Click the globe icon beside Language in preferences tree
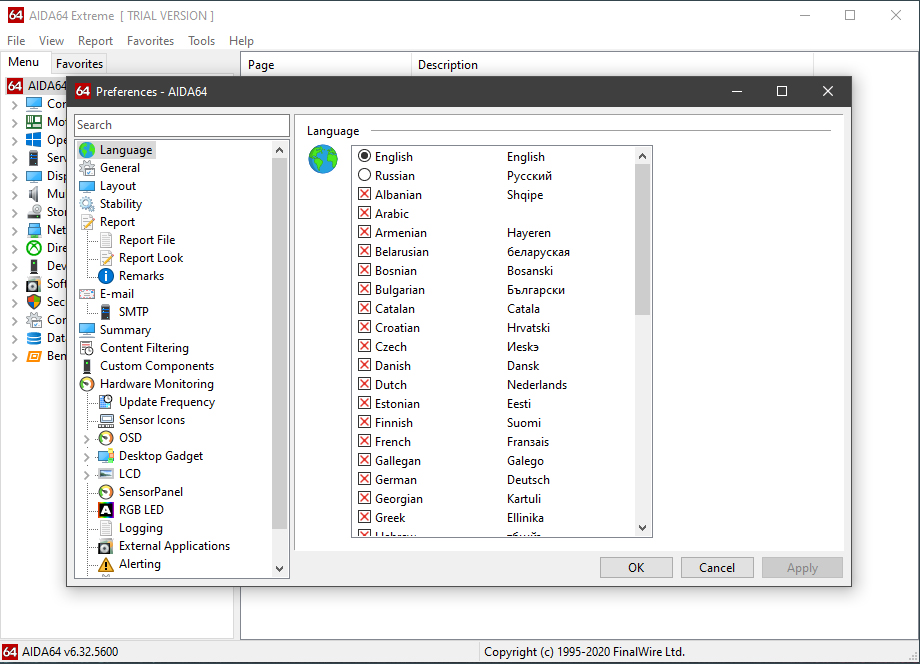 (87, 150)
